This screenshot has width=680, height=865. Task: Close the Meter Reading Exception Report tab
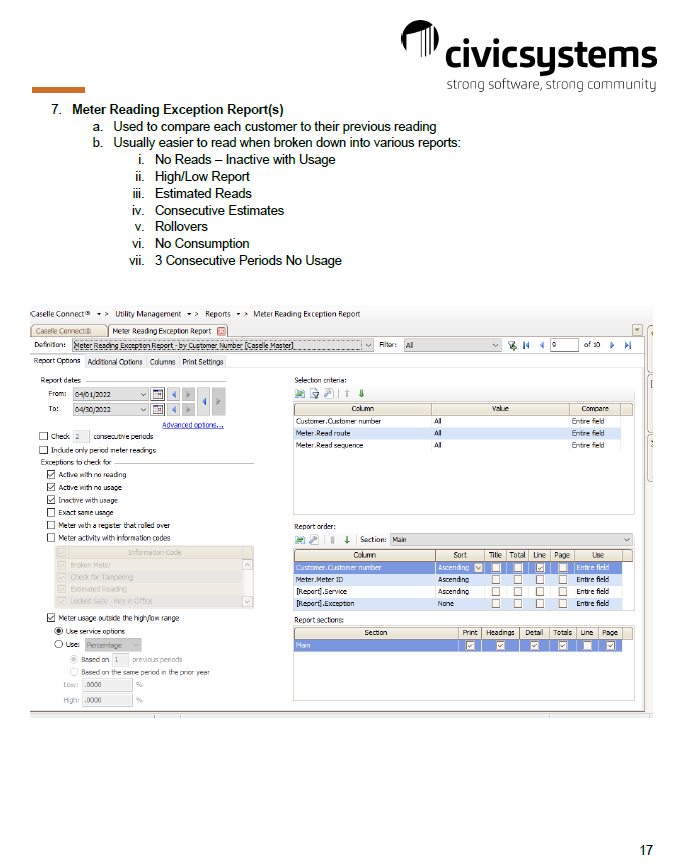tap(221, 331)
